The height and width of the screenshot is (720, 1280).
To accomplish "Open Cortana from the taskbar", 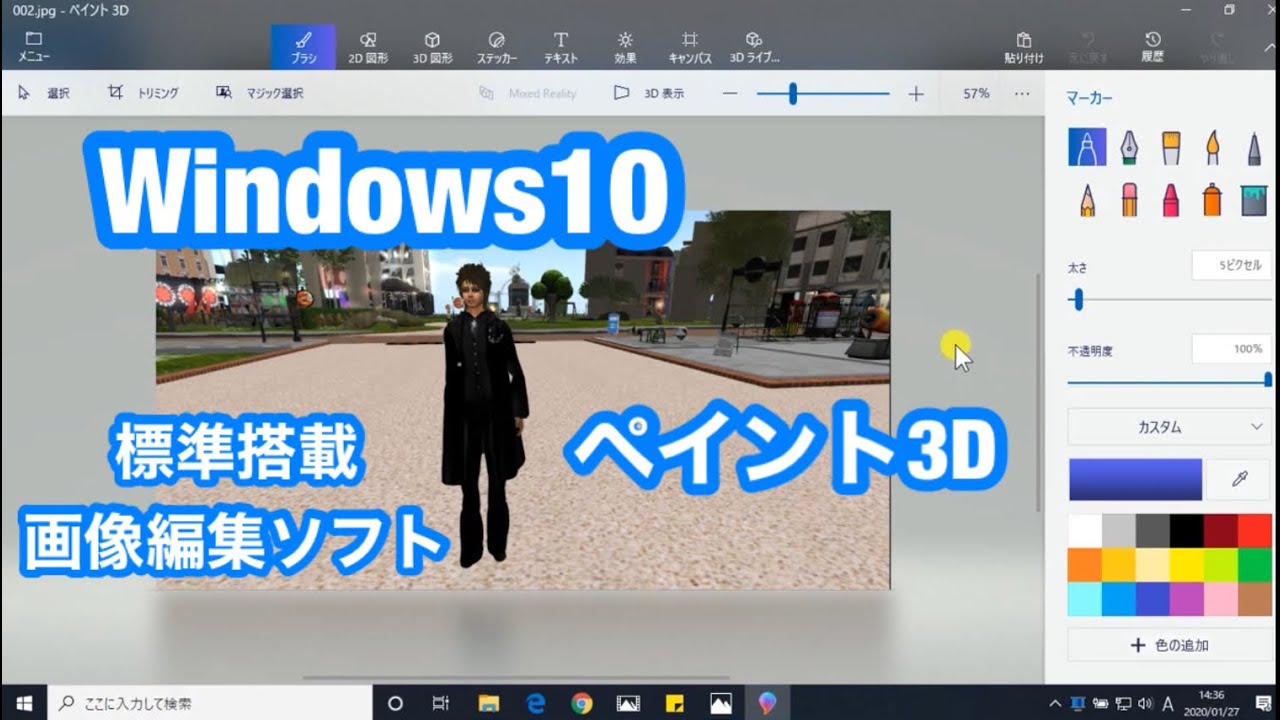I will pos(395,703).
